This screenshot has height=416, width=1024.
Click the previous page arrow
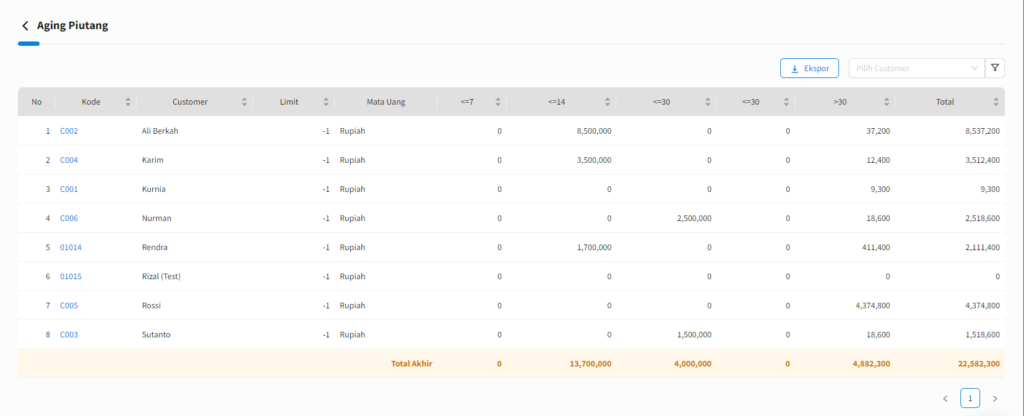(945, 398)
